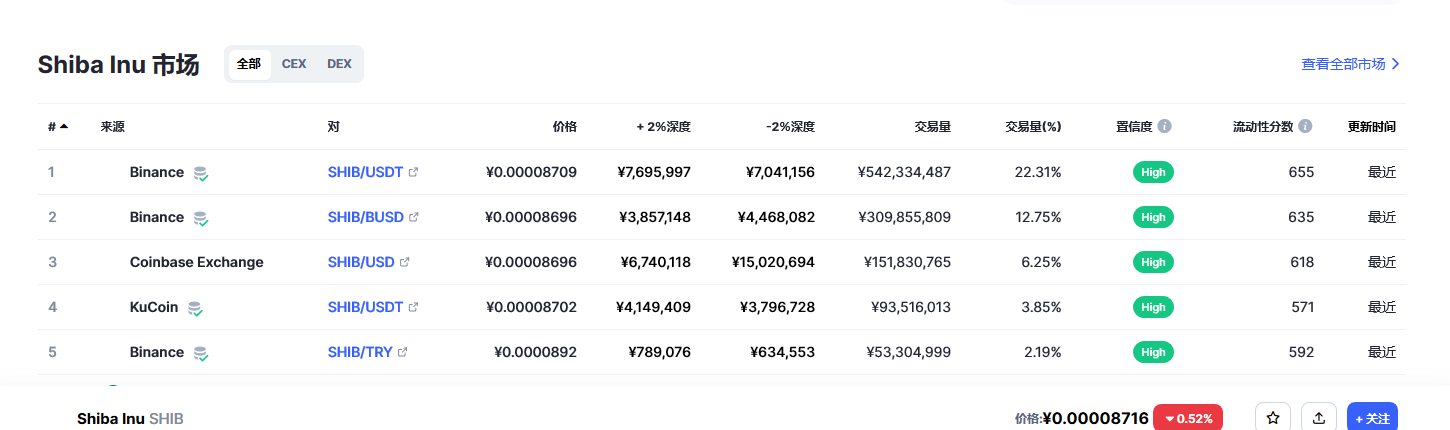Select the 全部 markets tab
The height and width of the screenshot is (430, 1450).
pyautogui.click(x=249, y=64)
